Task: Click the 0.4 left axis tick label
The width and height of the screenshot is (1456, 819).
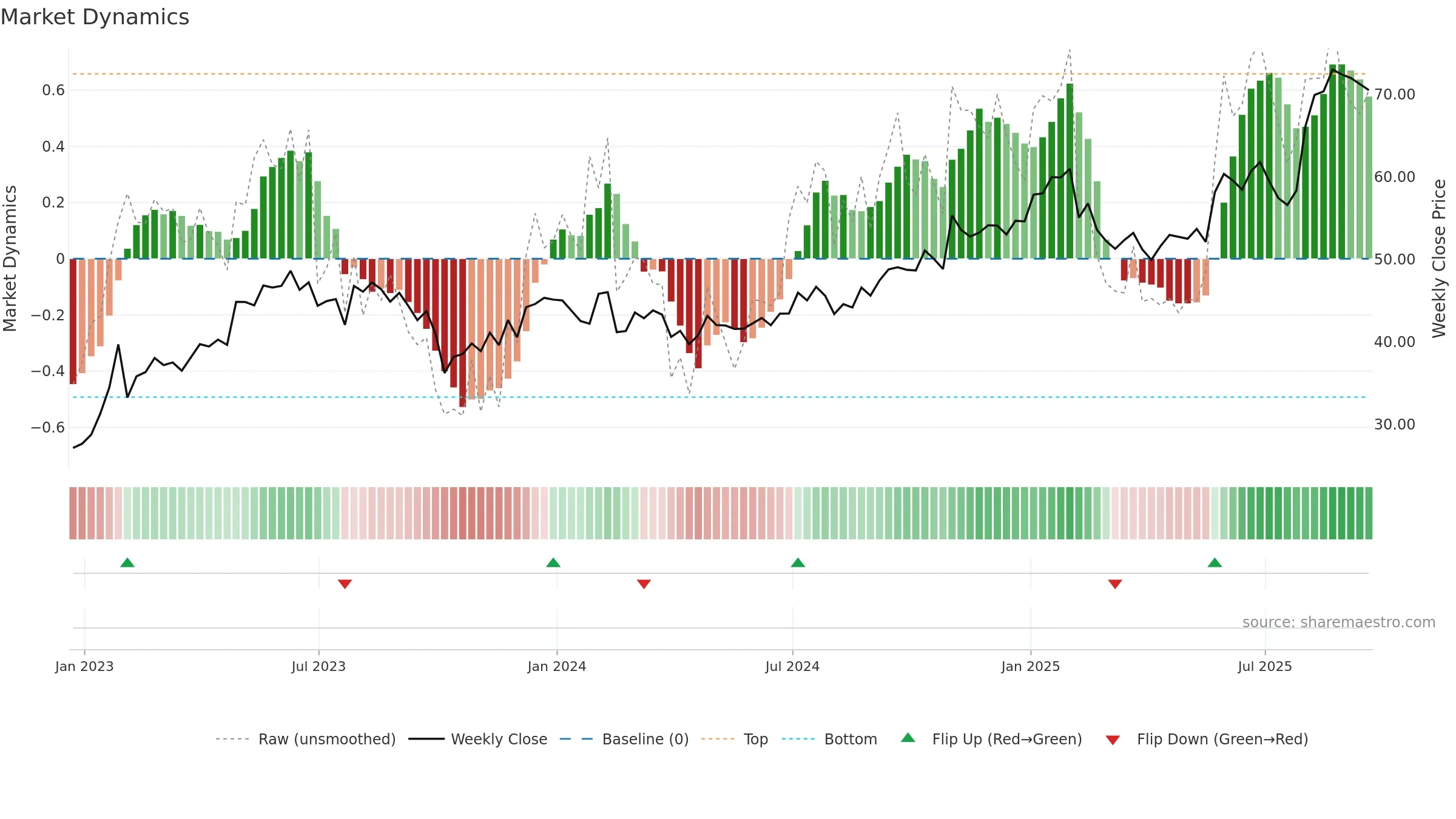Action: coord(53,147)
